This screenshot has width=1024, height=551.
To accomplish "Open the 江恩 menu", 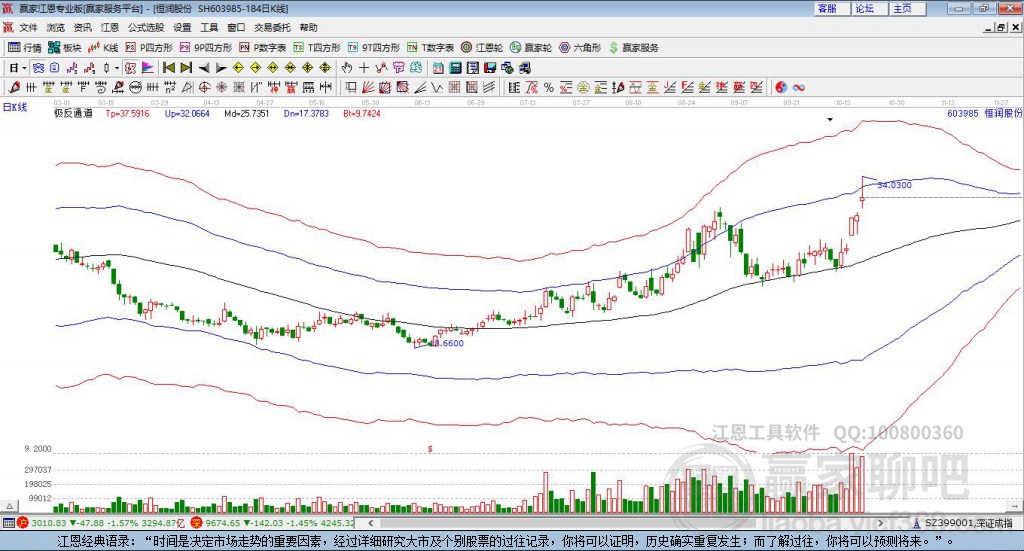I will (110, 27).
